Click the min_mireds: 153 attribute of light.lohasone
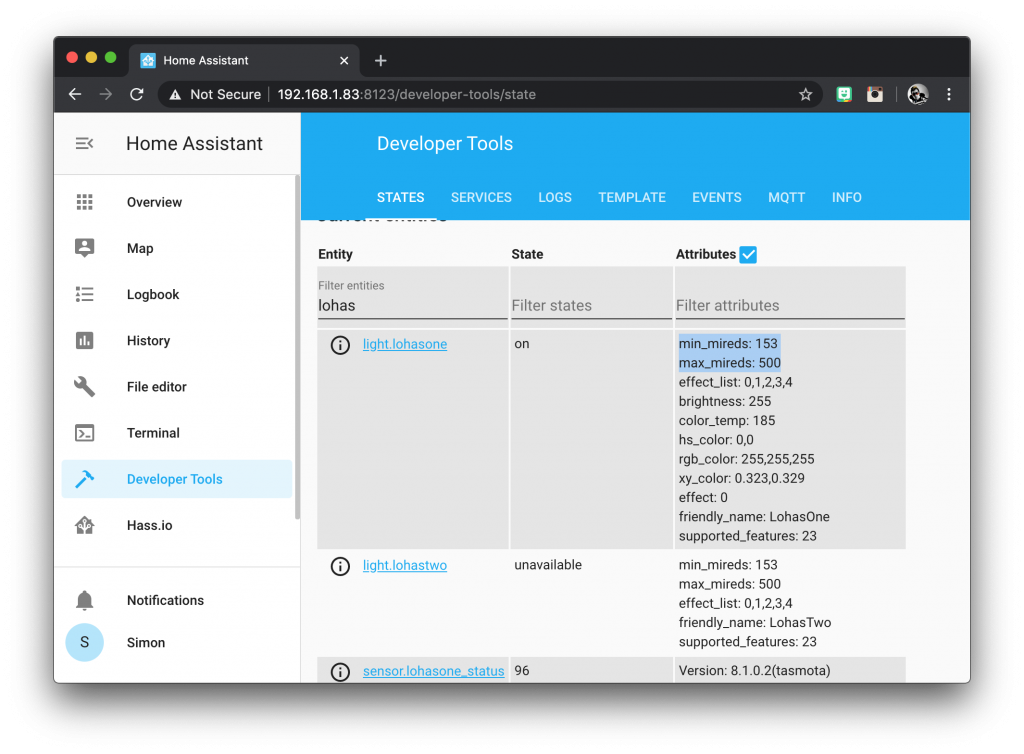Image resolution: width=1024 pixels, height=754 pixels. point(728,343)
